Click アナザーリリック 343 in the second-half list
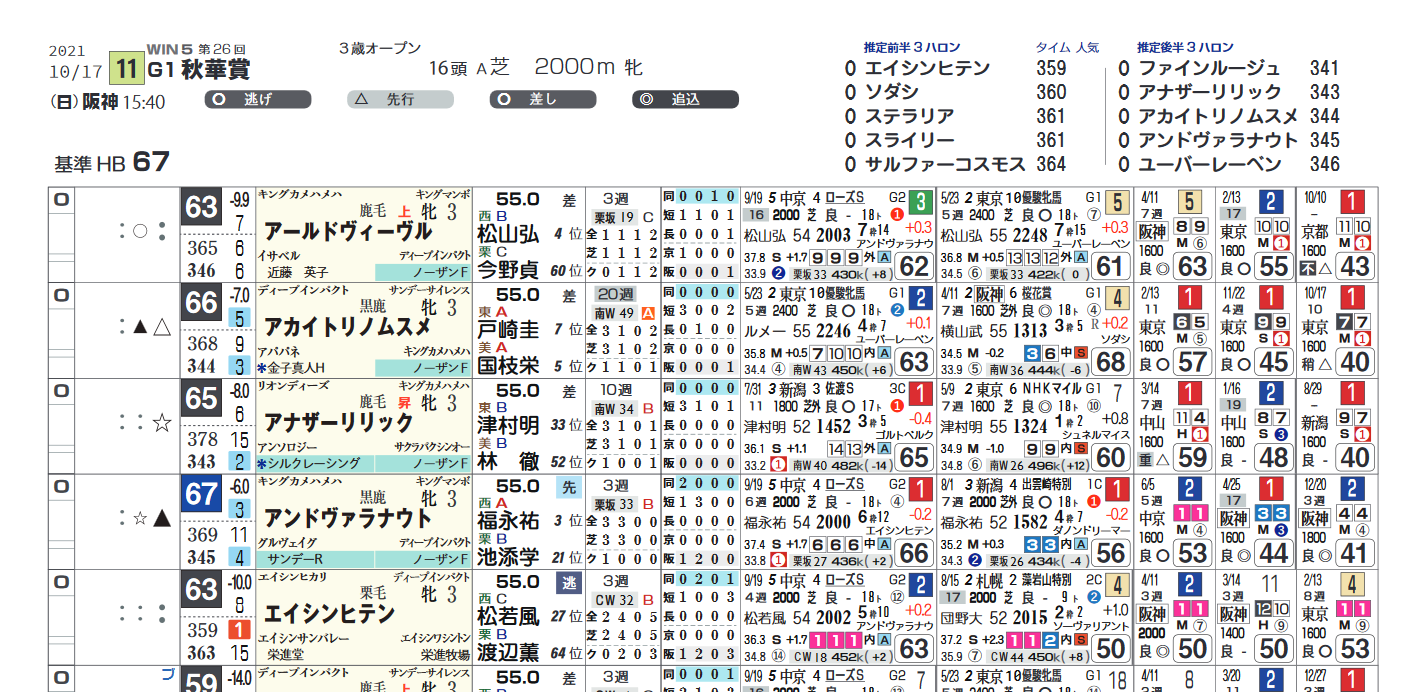This screenshot has height=692, width=1419. coord(1229,92)
